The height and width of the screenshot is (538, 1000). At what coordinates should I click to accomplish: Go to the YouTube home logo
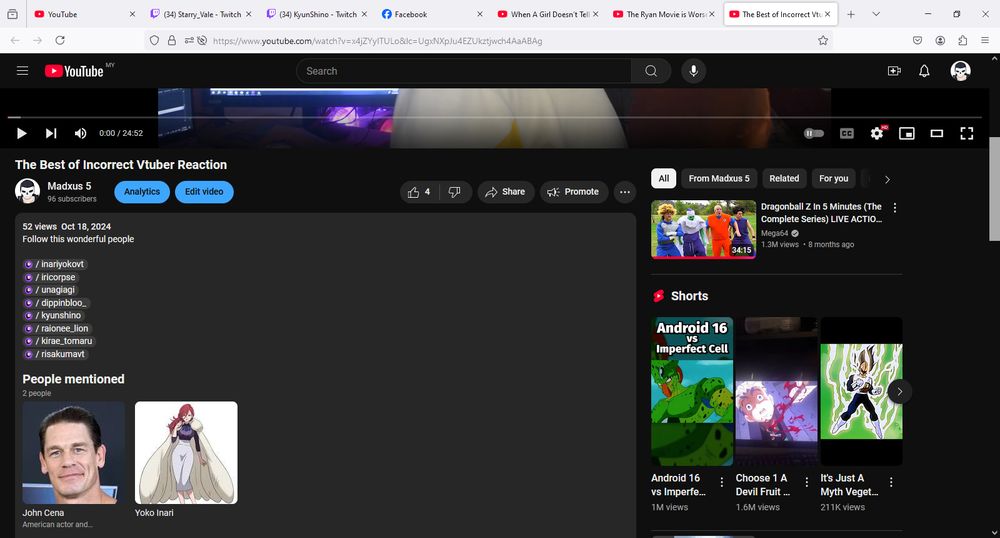[x=73, y=71]
